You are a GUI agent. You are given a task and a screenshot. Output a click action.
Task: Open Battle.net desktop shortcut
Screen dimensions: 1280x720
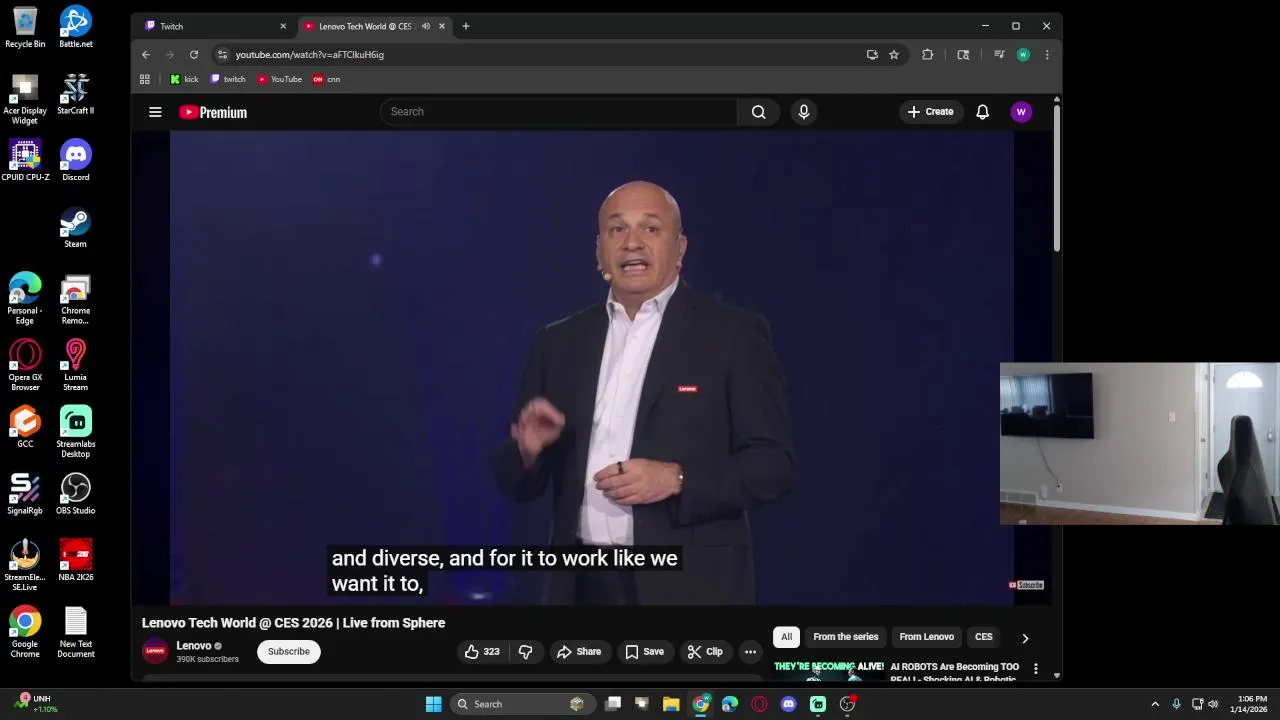75,27
